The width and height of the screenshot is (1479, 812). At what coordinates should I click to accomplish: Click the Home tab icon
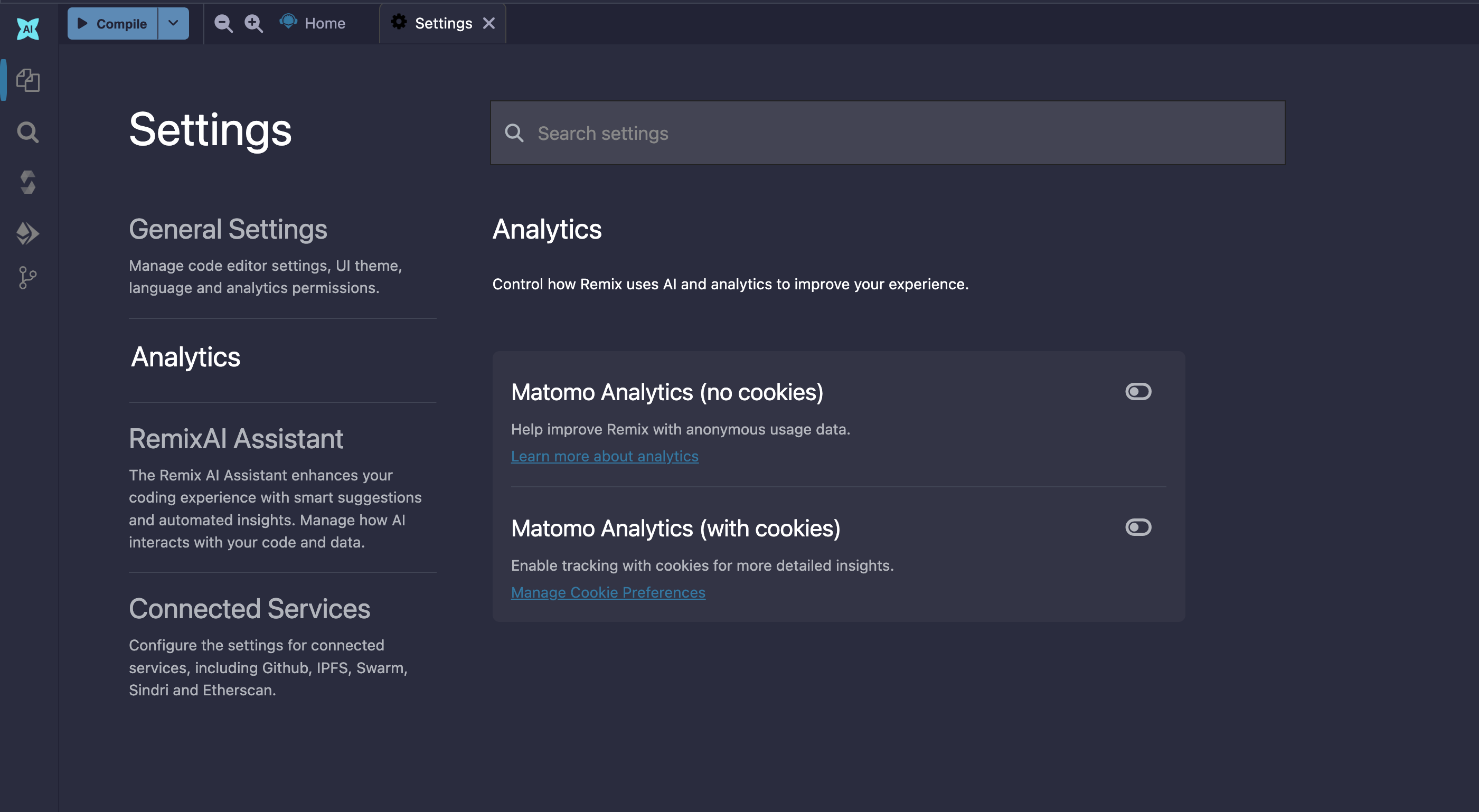click(x=288, y=22)
